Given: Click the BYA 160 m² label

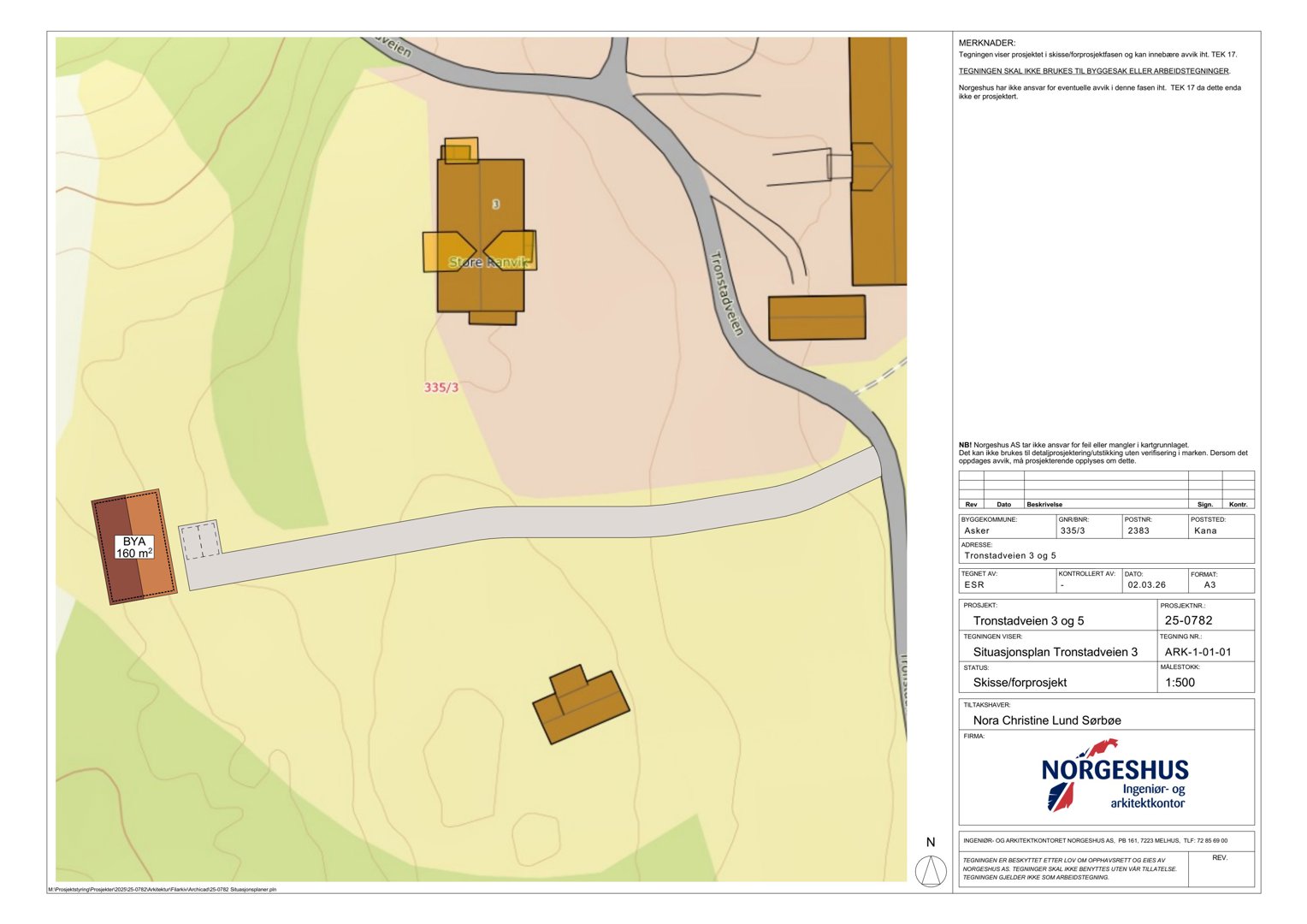Looking at the screenshot, I should click(x=134, y=548).
